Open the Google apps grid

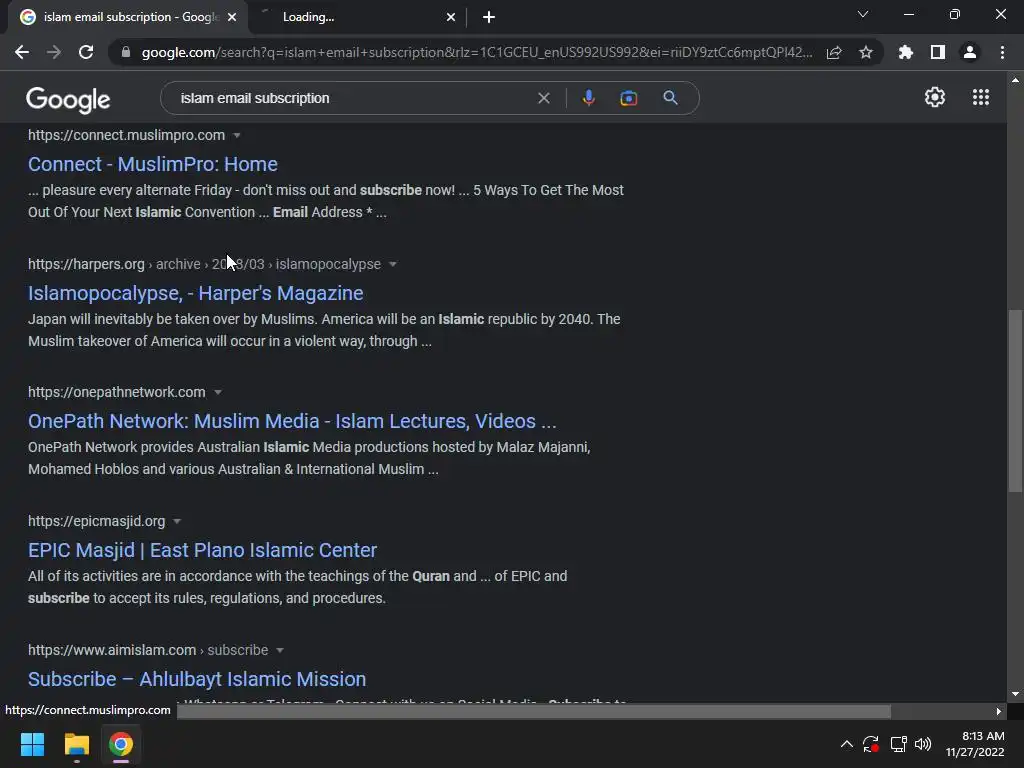(981, 97)
